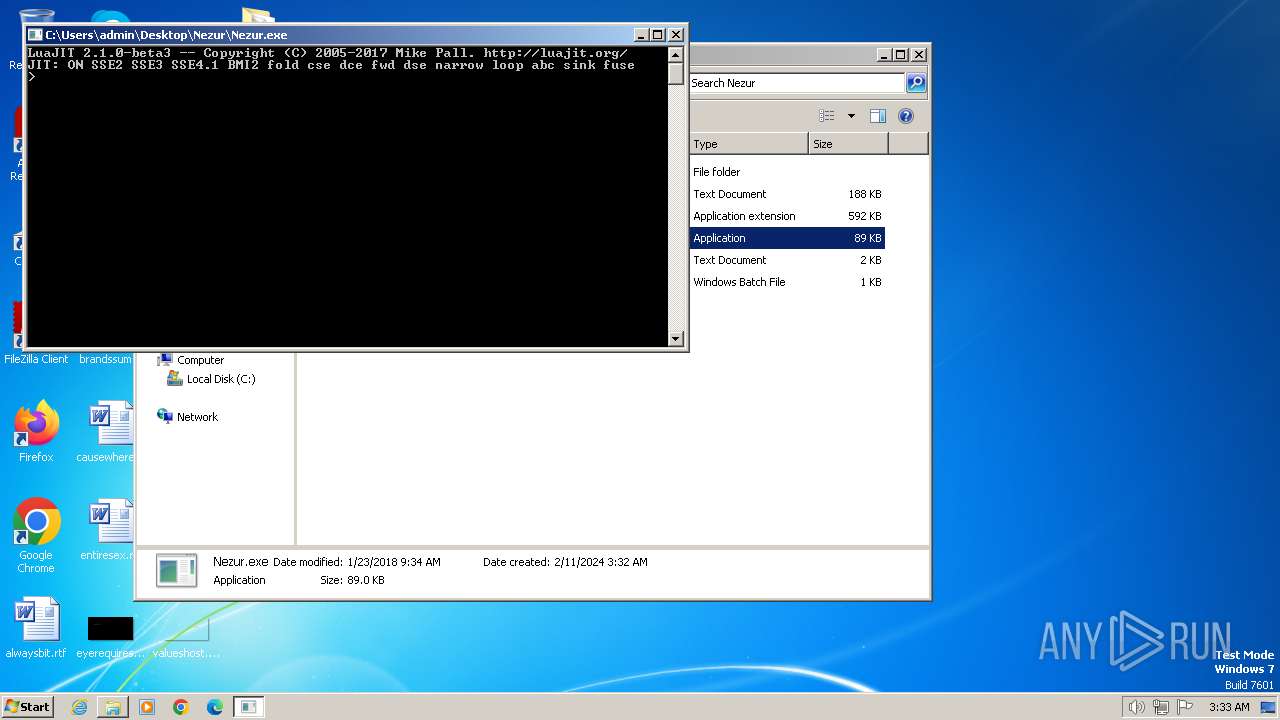Image resolution: width=1280 pixels, height=720 pixels.
Task: Select the Application extension row
Action: point(787,216)
